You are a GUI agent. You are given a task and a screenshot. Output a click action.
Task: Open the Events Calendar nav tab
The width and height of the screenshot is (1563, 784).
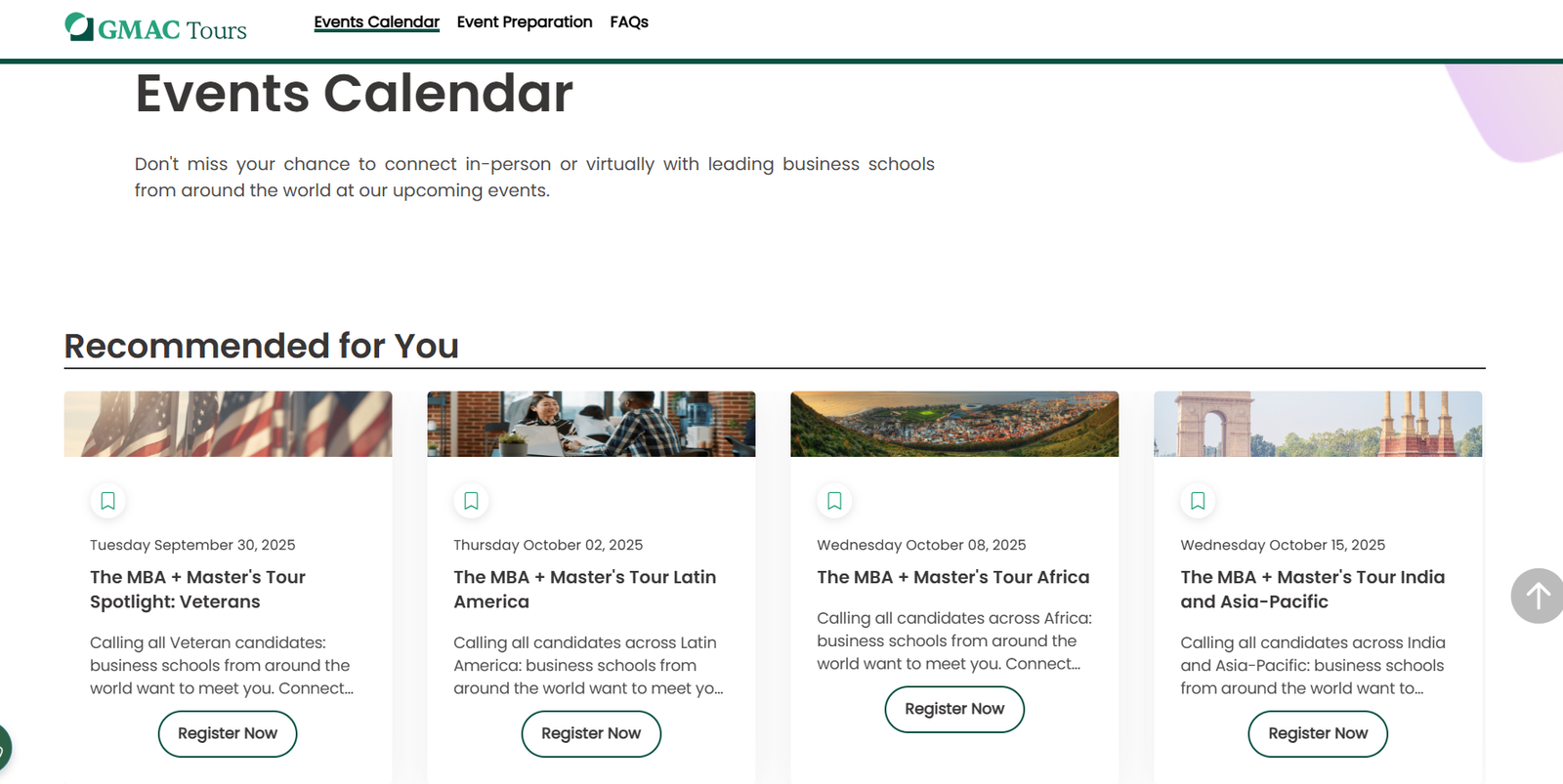point(376,22)
